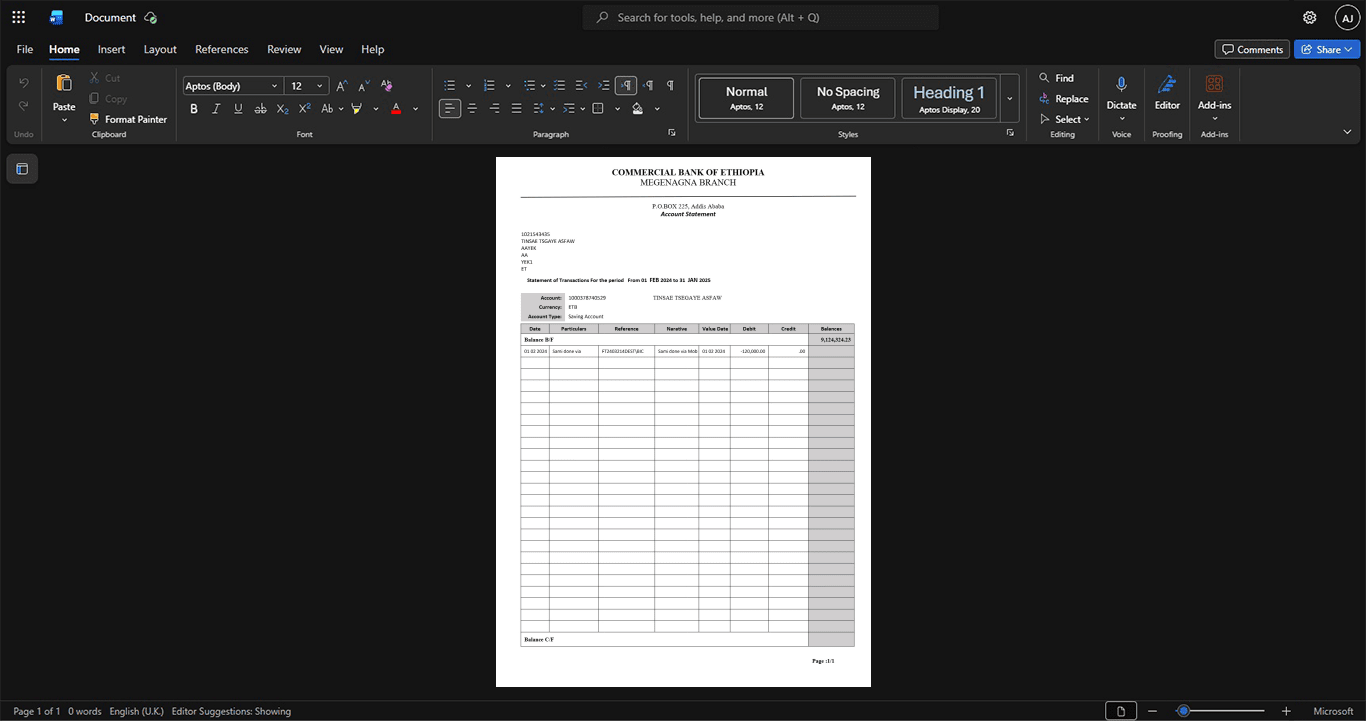Click the Format Painter tool
The image size is (1366, 721).
(128, 119)
